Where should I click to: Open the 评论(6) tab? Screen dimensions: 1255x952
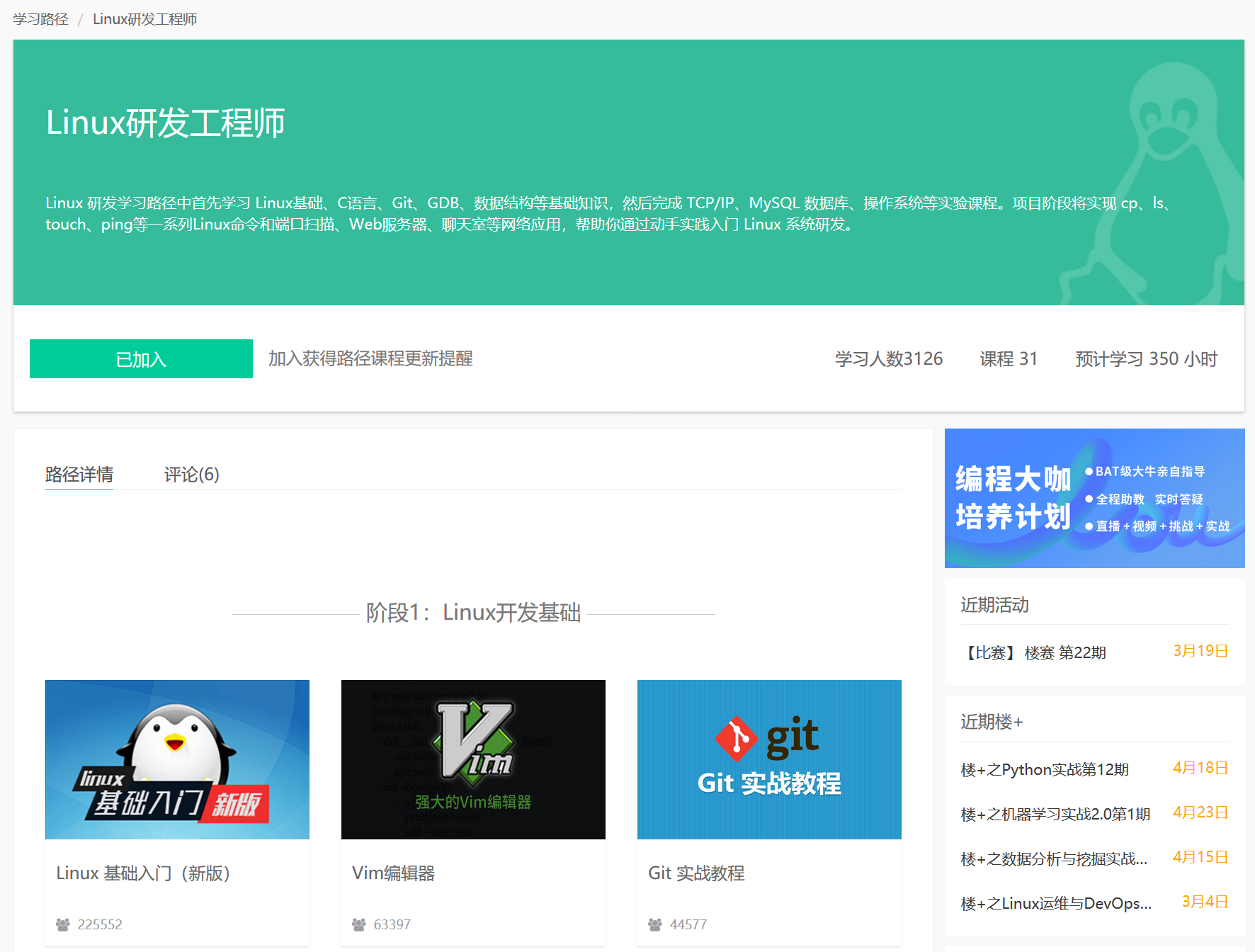coord(191,474)
